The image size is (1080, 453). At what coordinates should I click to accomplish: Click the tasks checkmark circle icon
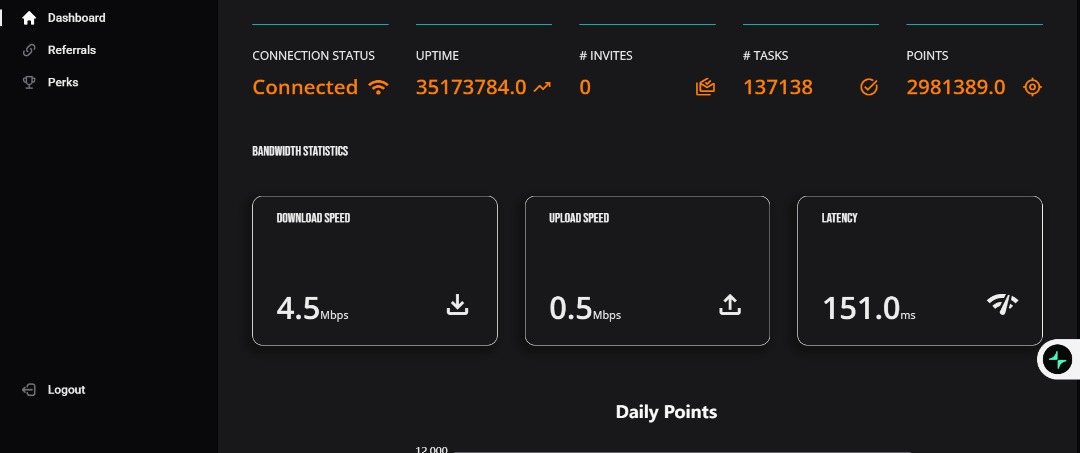(x=869, y=87)
